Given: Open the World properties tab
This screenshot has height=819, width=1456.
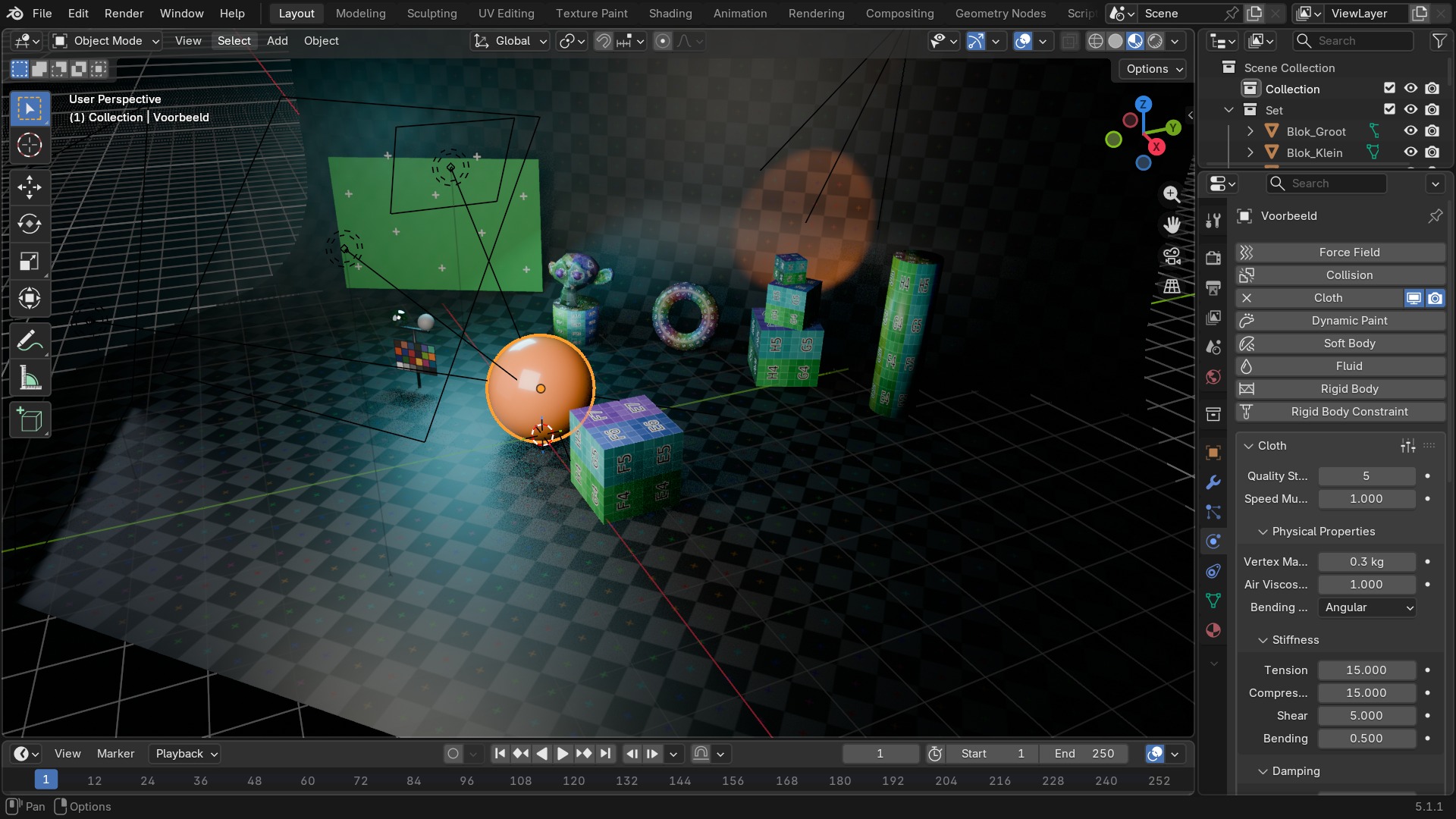Looking at the screenshot, I should (x=1213, y=377).
